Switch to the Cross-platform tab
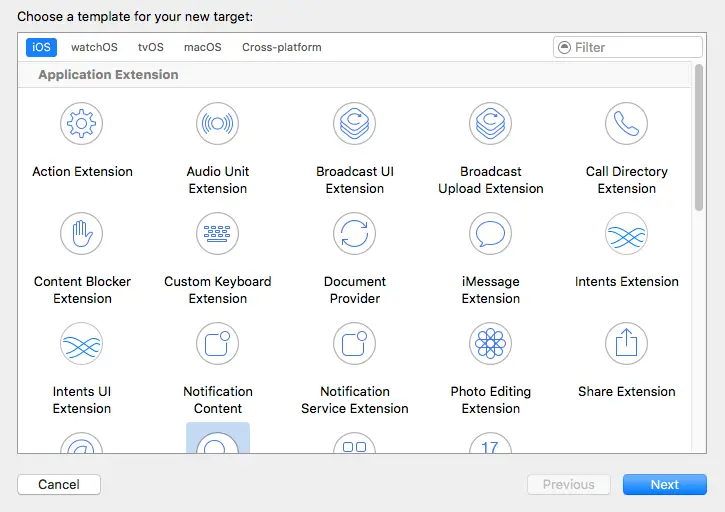Image resolution: width=725 pixels, height=512 pixels. point(282,47)
